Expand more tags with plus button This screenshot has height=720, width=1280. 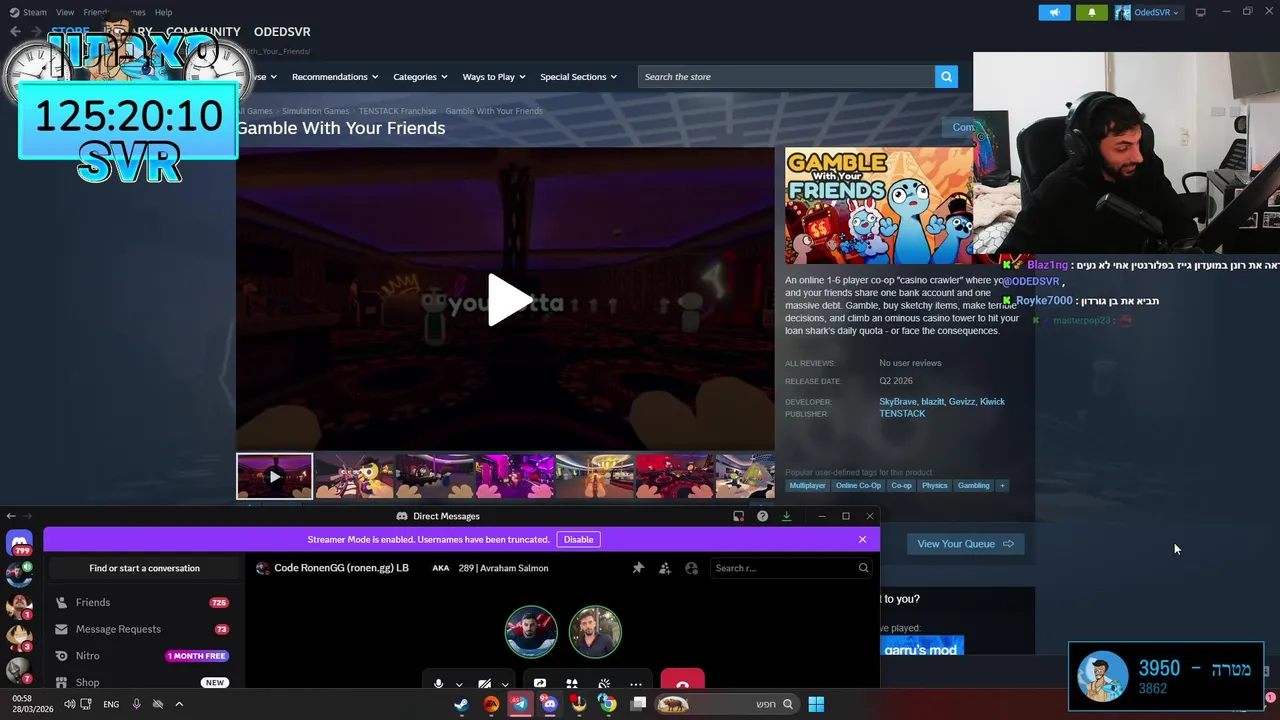click(1002, 486)
